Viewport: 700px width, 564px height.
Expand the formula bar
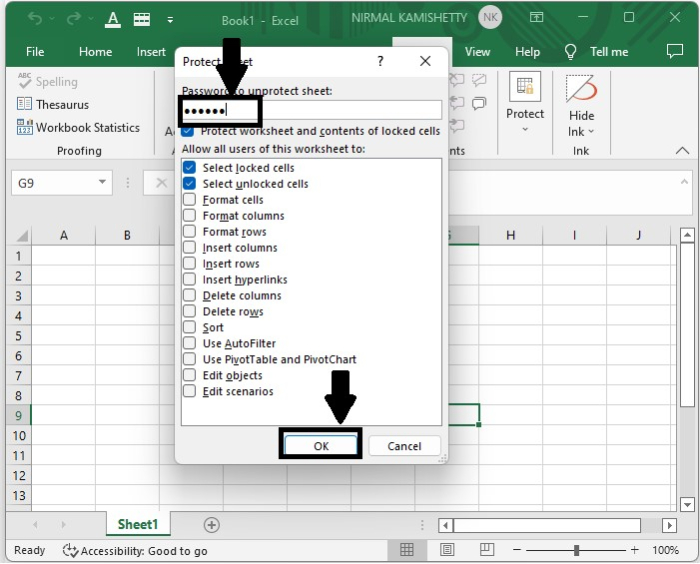(x=684, y=181)
